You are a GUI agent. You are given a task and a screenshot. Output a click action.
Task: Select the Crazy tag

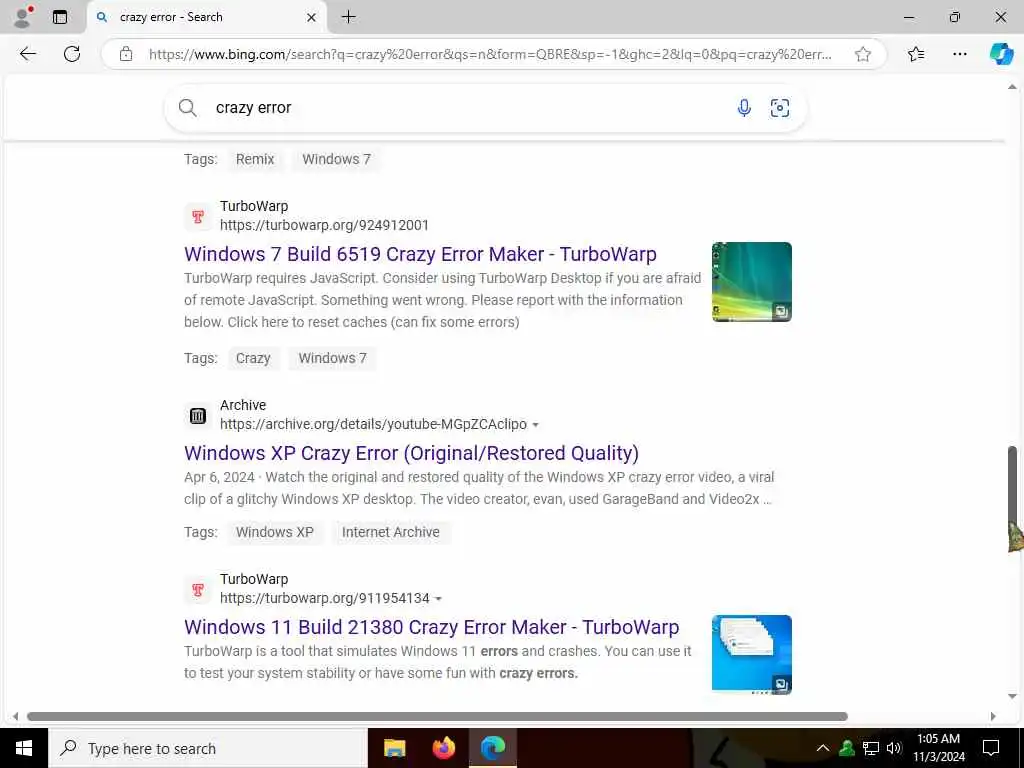[253, 359]
